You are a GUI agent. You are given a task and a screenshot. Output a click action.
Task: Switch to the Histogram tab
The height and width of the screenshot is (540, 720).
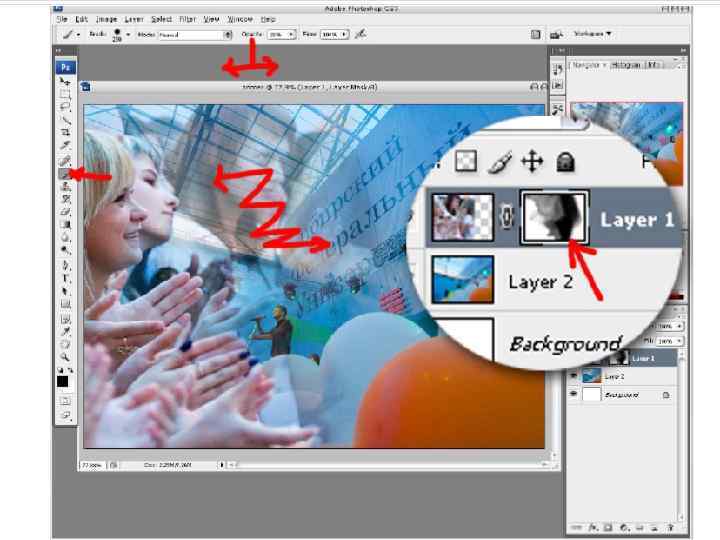point(626,65)
